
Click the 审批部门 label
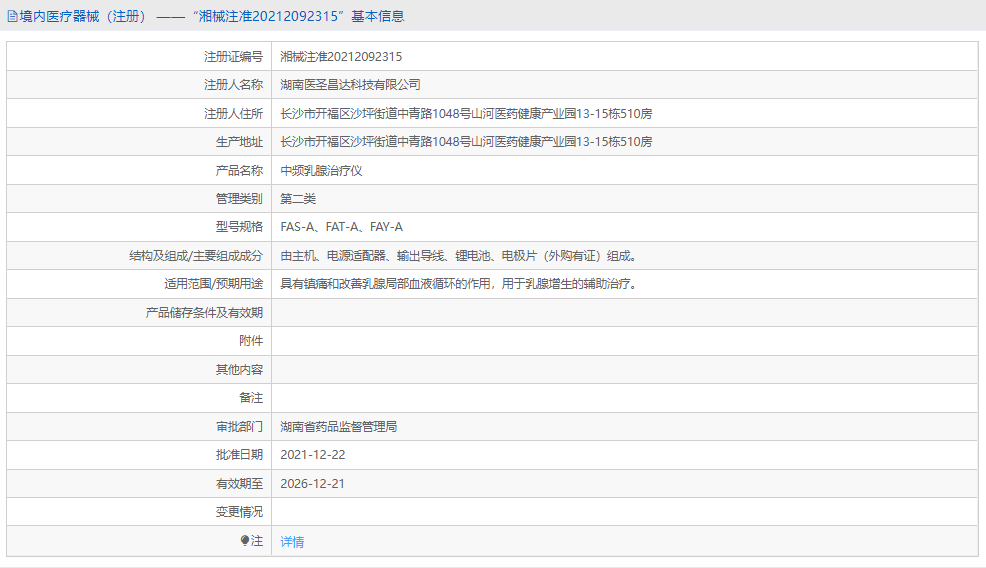(x=239, y=426)
